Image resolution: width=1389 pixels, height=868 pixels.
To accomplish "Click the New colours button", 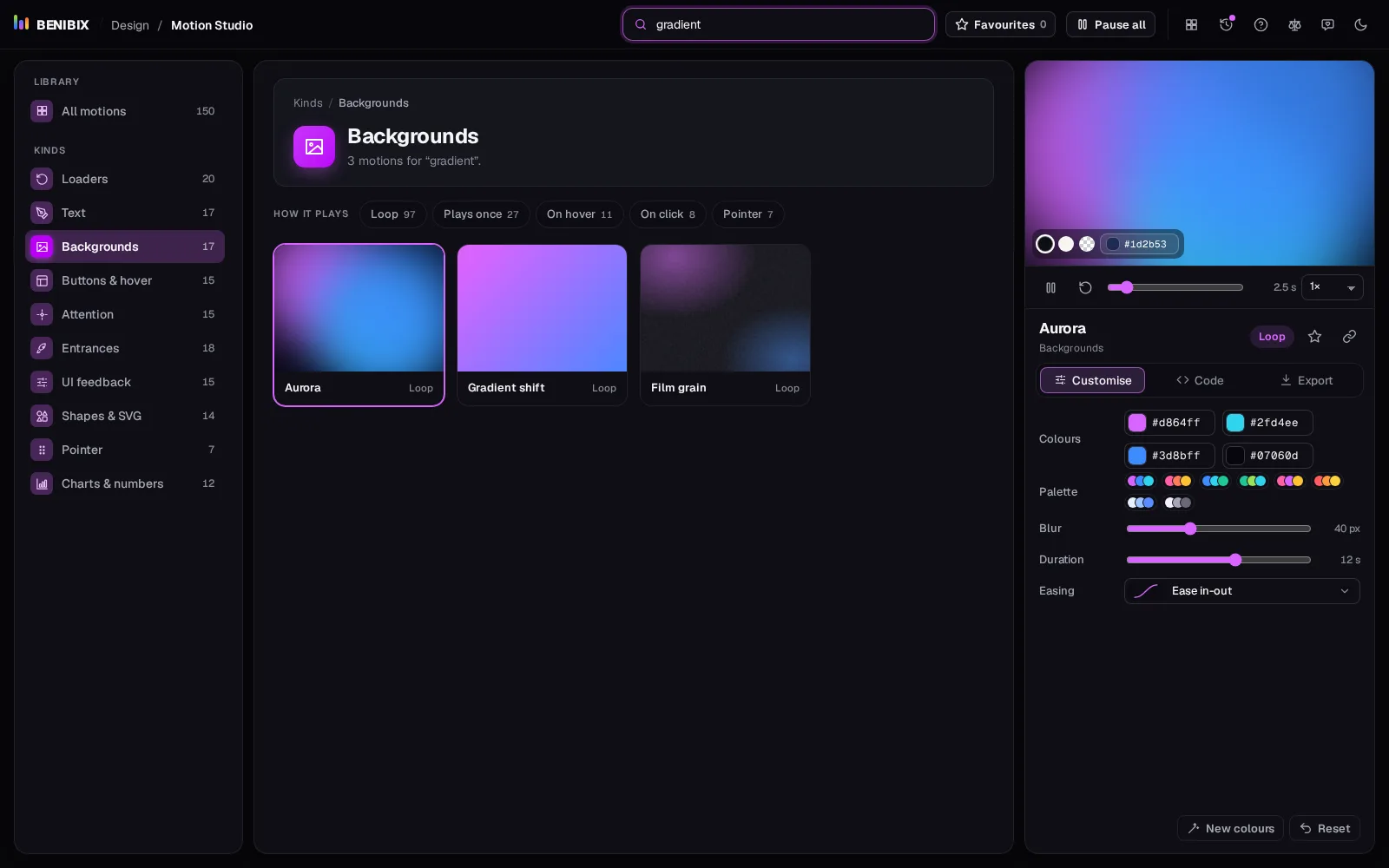I will [1230, 828].
